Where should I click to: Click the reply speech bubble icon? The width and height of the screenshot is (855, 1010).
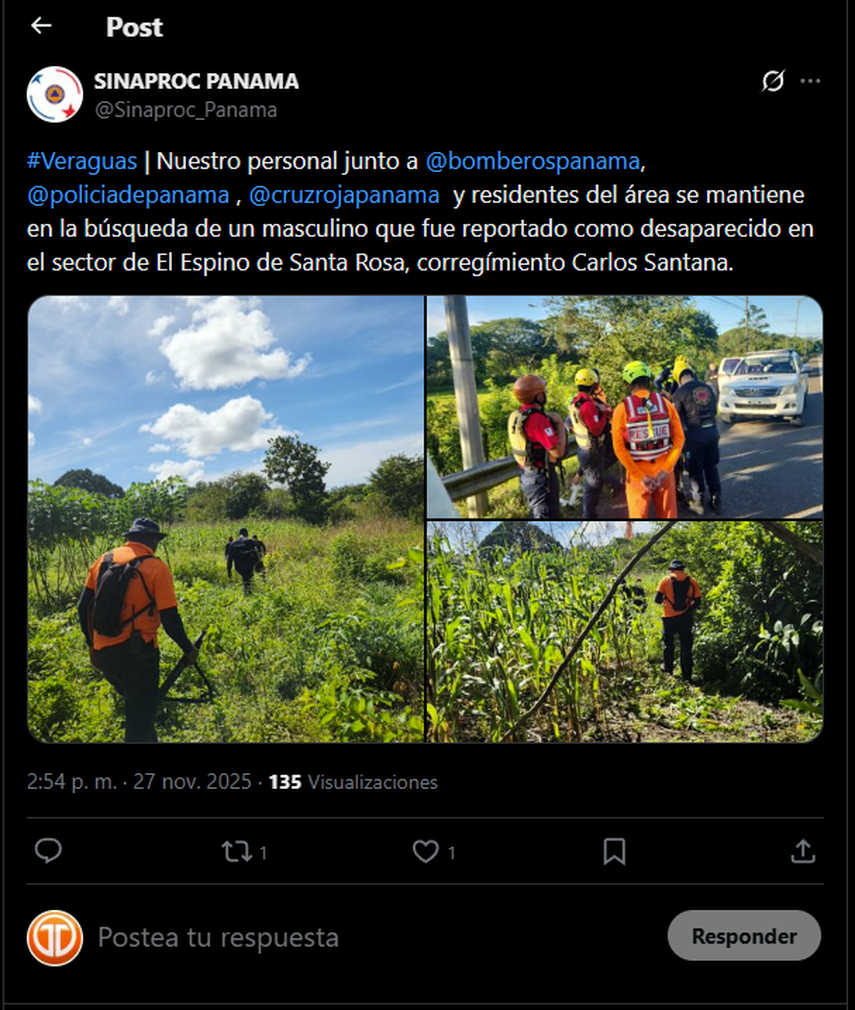coord(48,851)
